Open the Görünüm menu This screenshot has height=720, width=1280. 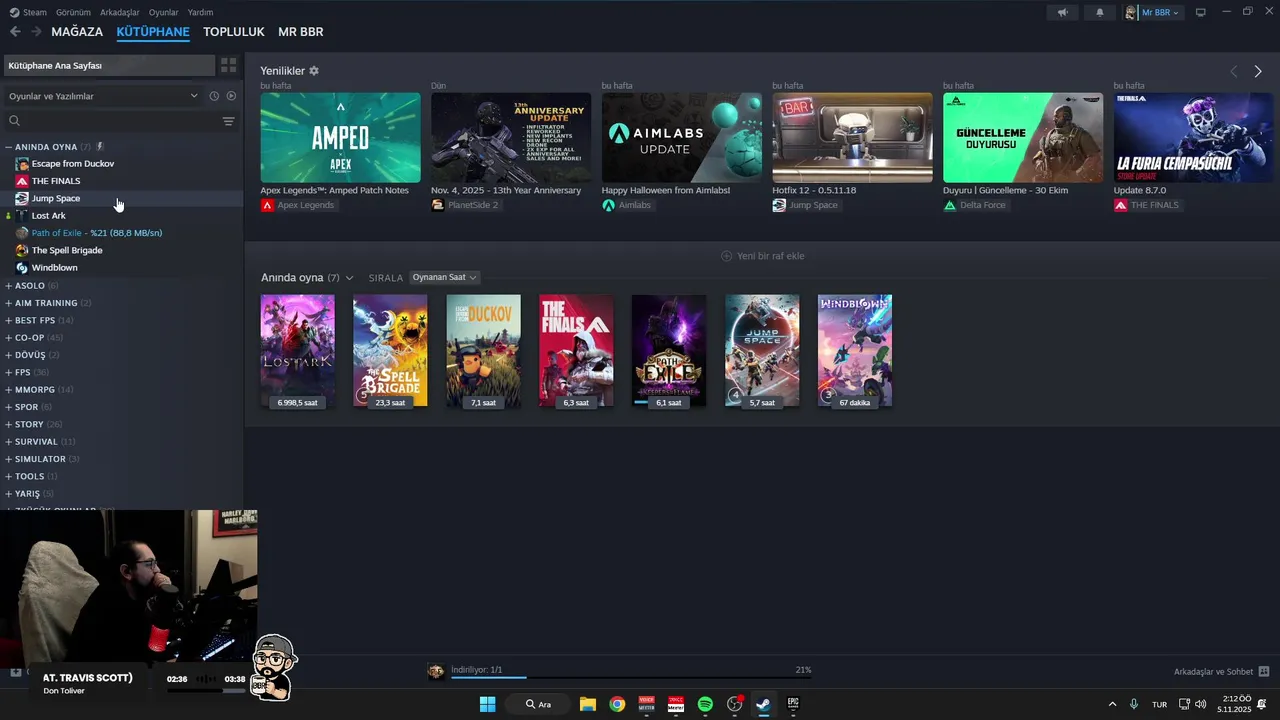(73, 12)
